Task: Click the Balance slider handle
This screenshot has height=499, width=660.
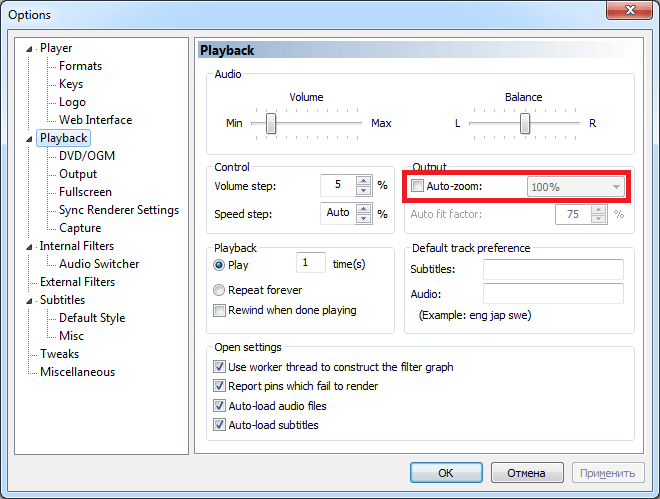Action: coord(524,123)
